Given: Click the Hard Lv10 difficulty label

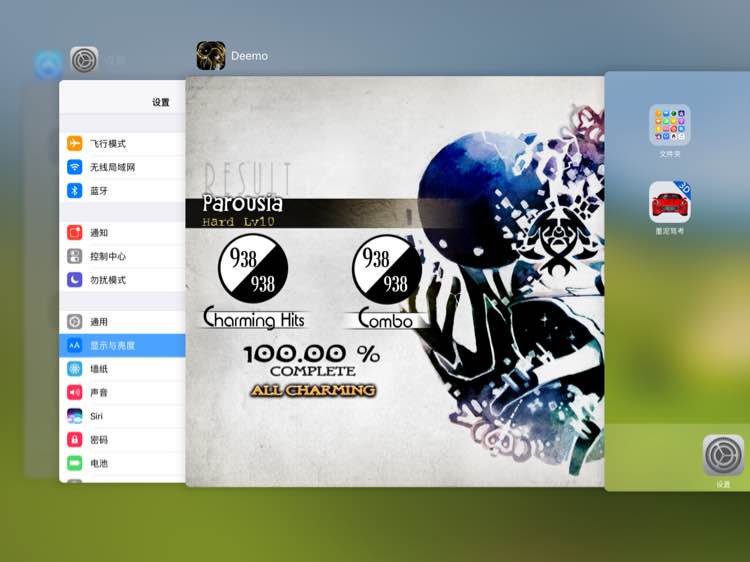Looking at the screenshot, I should (x=238, y=222).
